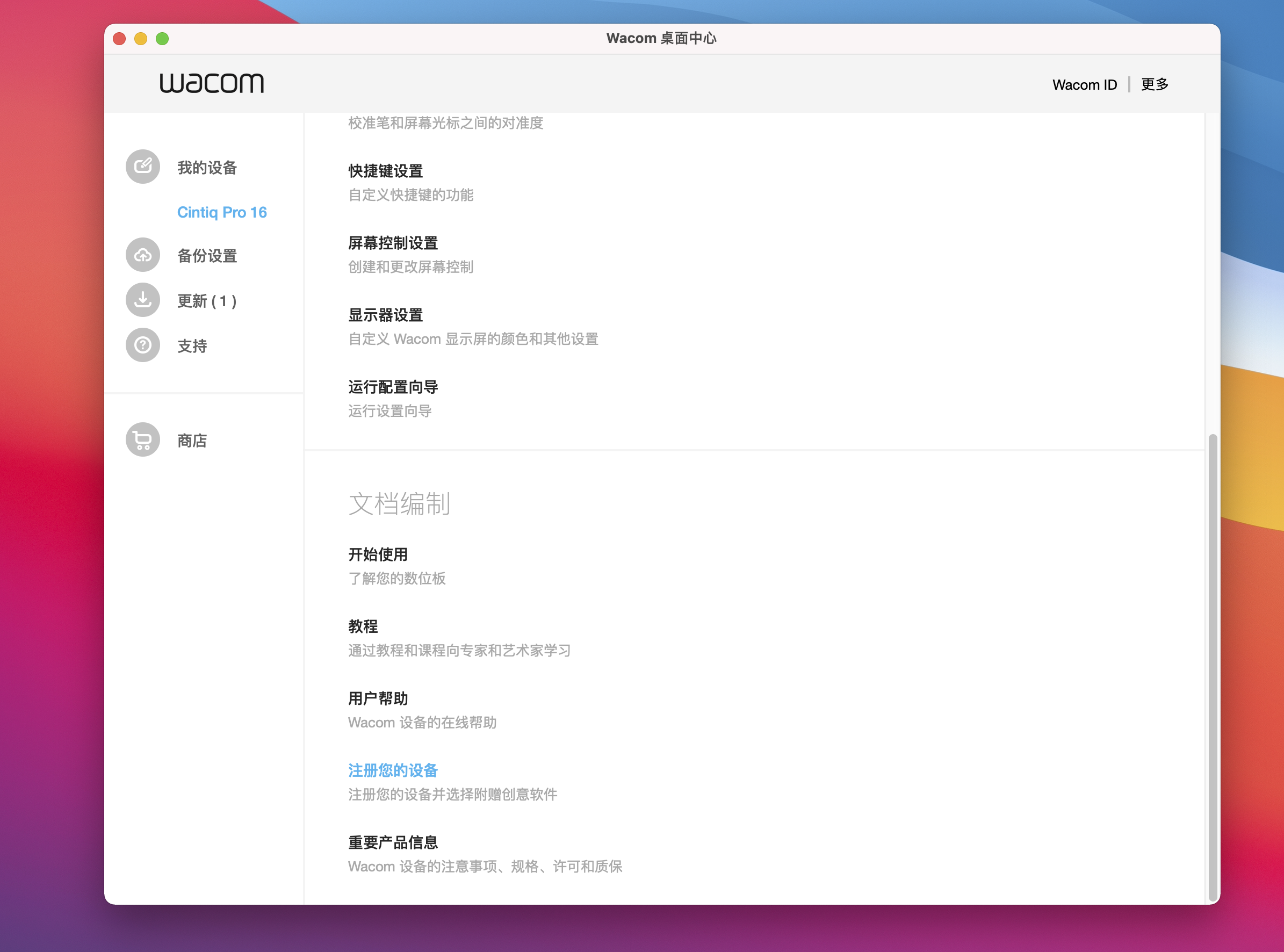Click the question mark icon for 支持
This screenshot has height=952, width=1284.
(142, 344)
